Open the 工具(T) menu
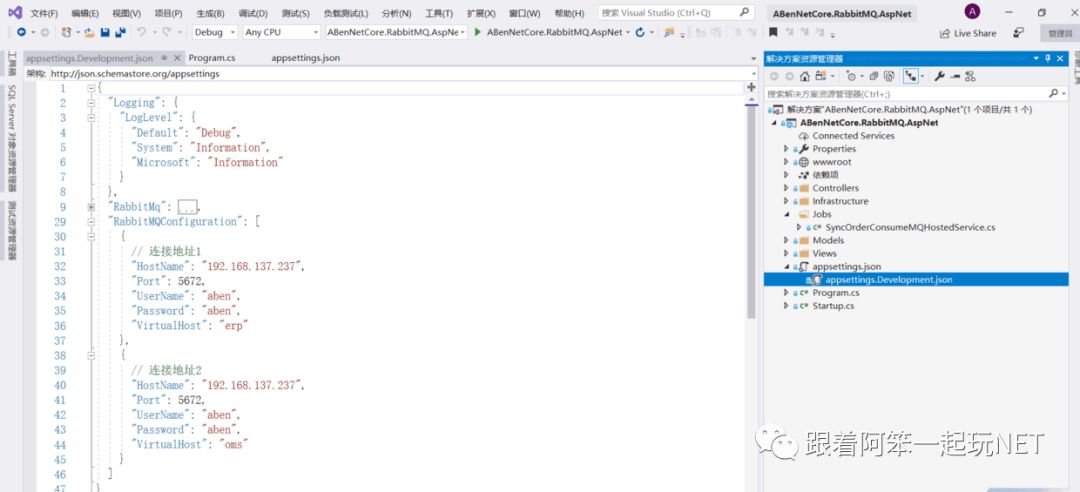1080x492 pixels. click(x=439, y=13)
